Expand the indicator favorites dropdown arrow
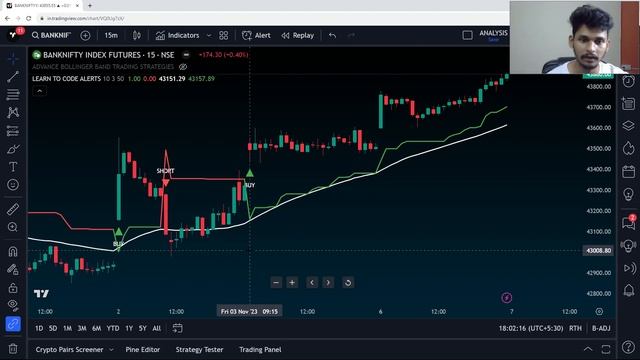The width and height of the screenshot is (640, 360). (209, 36)
